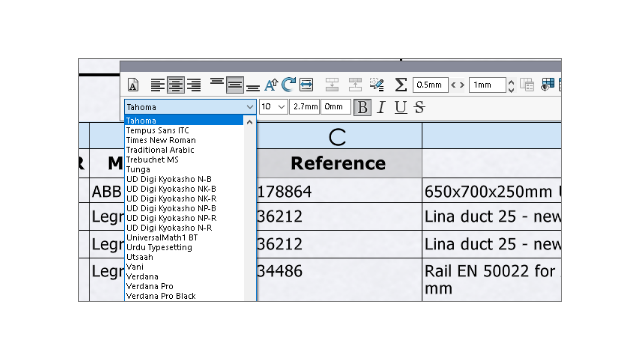Image resolution: width=640 pixels, height=360 pixels.
Task: Click the Sigma equation icon
Action: (x=400, y=84)
